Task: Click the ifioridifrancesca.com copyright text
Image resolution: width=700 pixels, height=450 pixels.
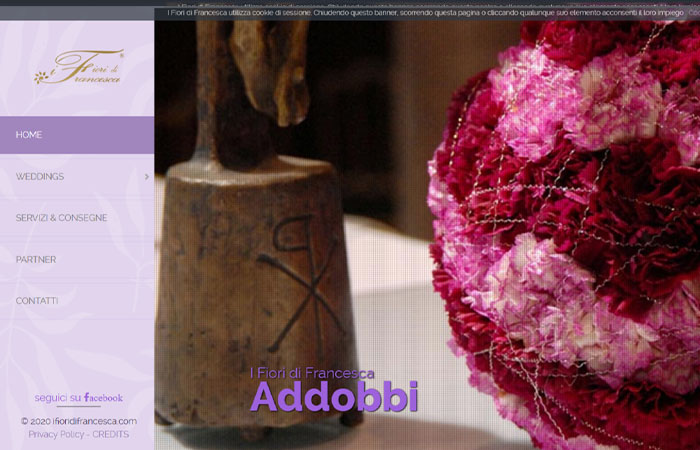Action: (79, 421)
